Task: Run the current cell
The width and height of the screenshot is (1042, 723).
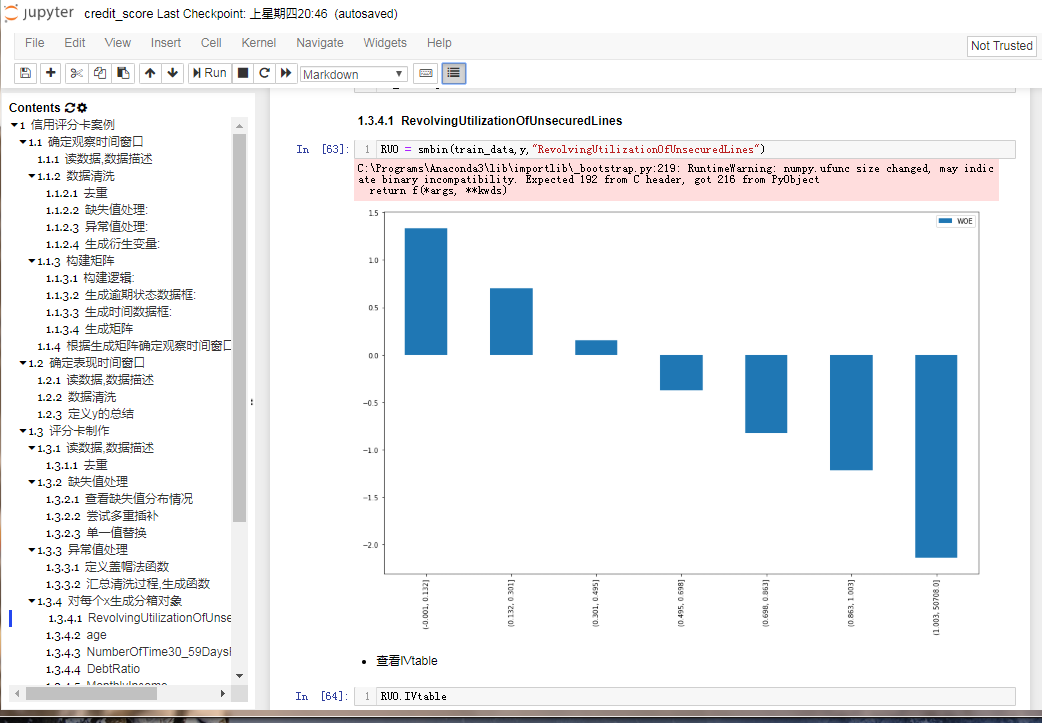Action: click(x=210, y=73)
